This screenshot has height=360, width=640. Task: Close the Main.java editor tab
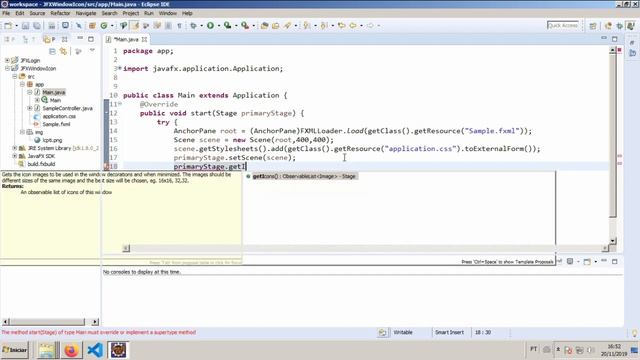pos(144,40)
